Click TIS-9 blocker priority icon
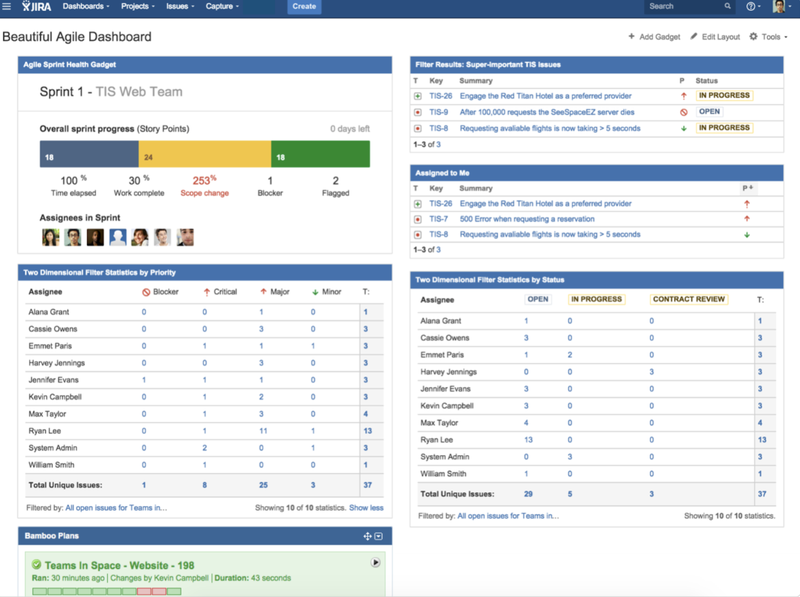This screenshot has width=800, height=597. point(684,112)
